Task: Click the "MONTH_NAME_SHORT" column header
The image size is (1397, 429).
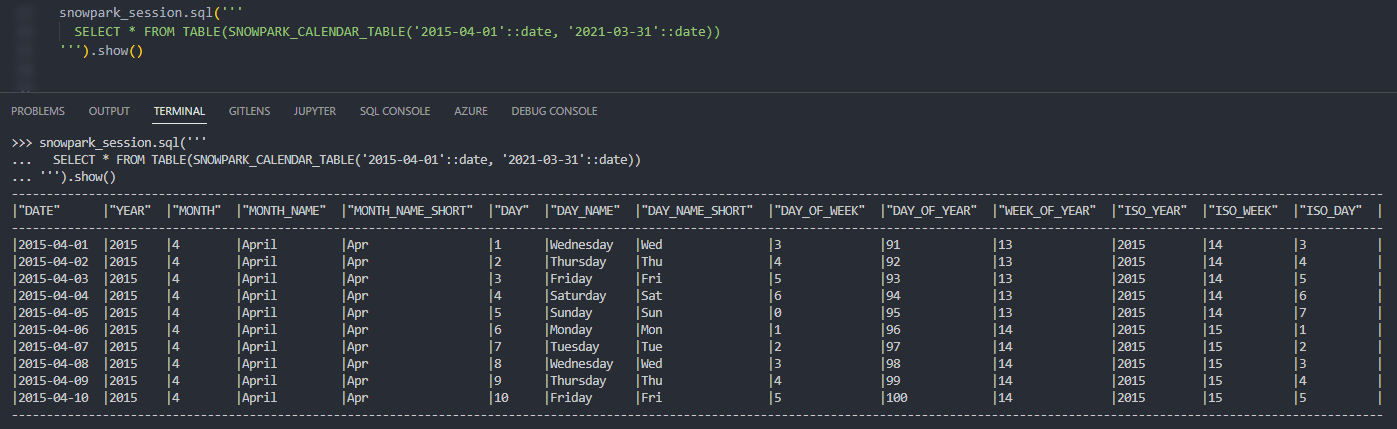Action: pyautogui.click(x=410, y=210)
